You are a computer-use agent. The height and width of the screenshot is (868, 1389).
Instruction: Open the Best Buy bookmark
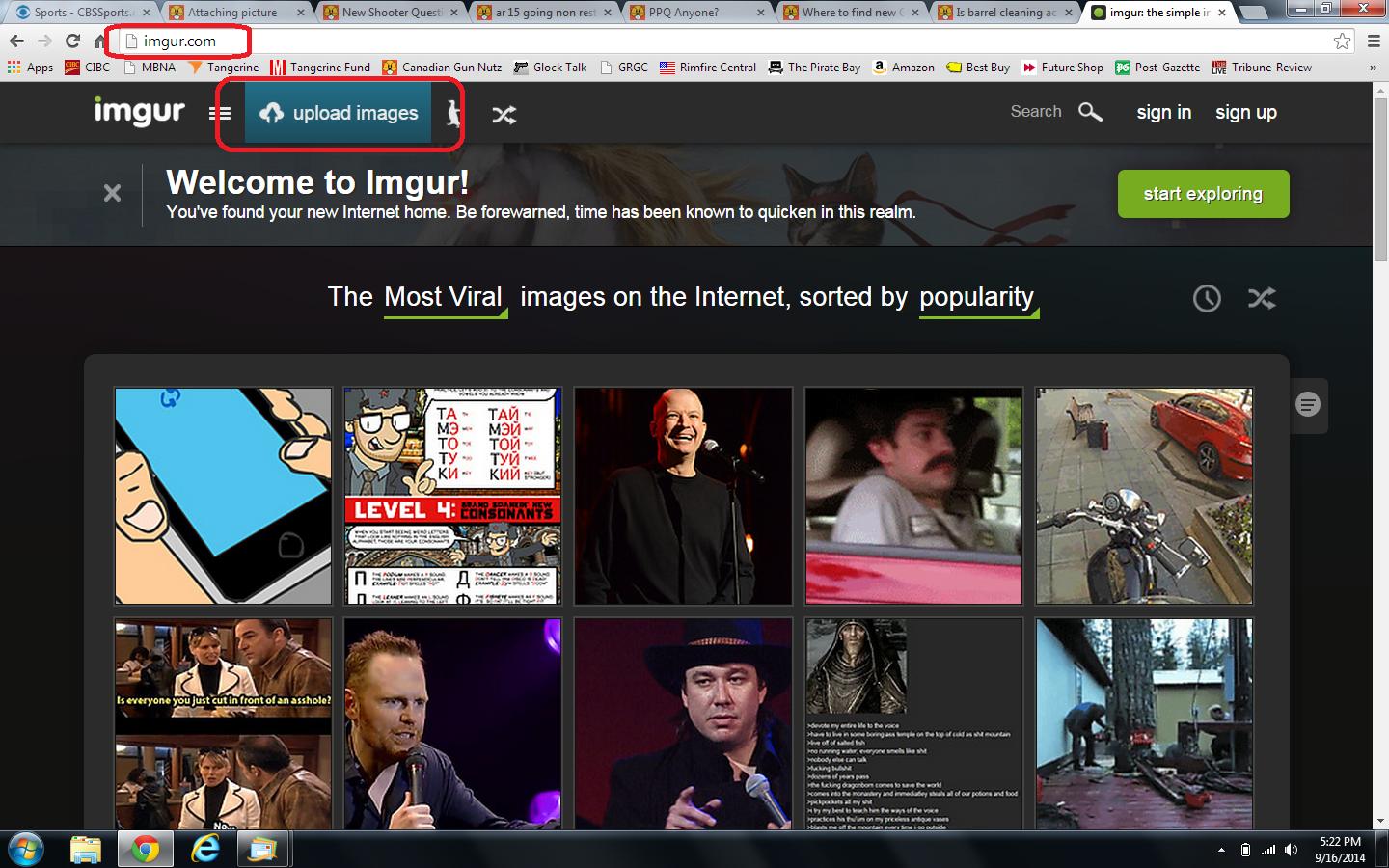pos(978,68)
